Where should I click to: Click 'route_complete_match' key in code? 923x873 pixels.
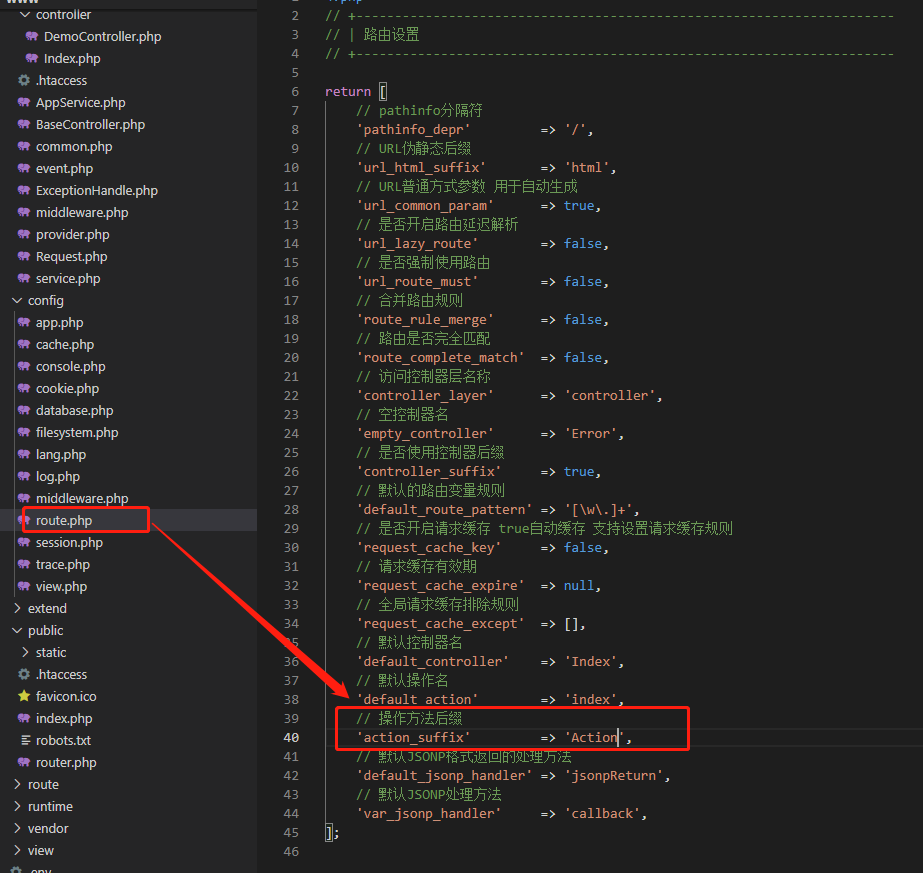[440, 357]
